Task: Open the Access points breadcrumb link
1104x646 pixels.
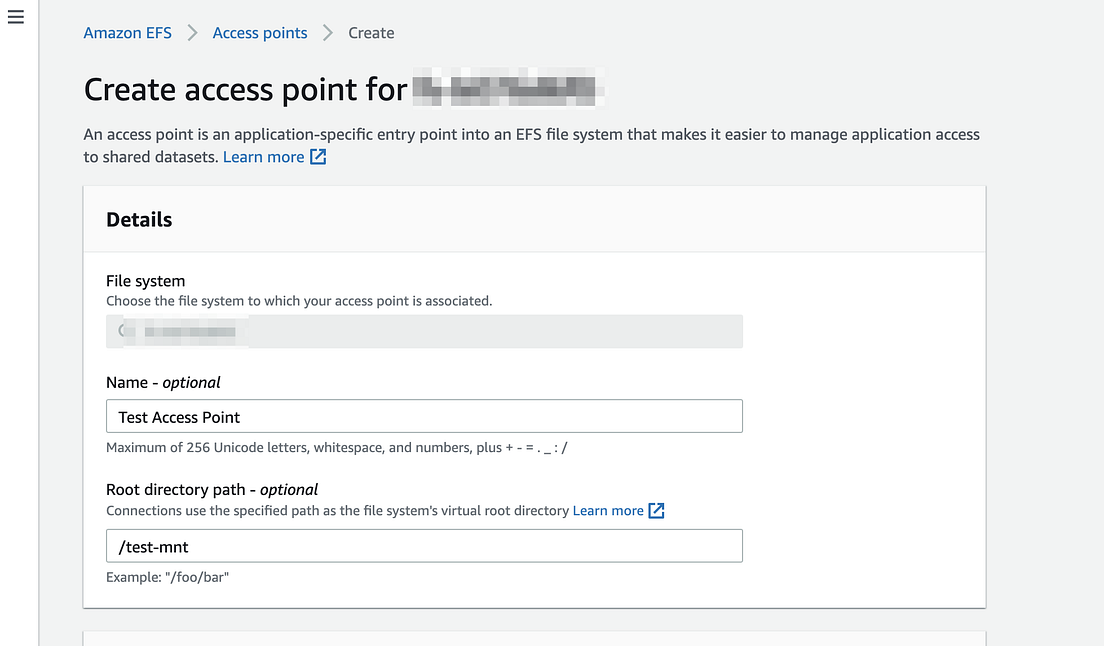Action: coord(259,32)
